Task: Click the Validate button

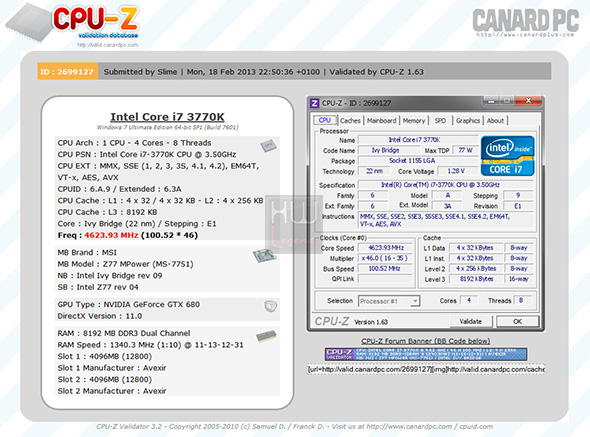Action: pyautogui.click(x=470, y=321)
